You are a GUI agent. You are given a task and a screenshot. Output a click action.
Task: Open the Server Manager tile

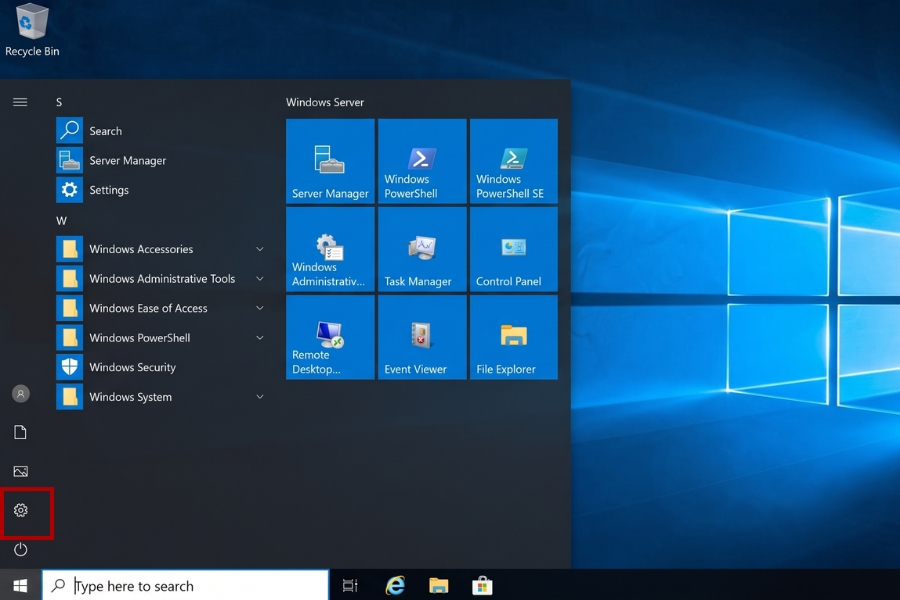[x=330, y=161]
